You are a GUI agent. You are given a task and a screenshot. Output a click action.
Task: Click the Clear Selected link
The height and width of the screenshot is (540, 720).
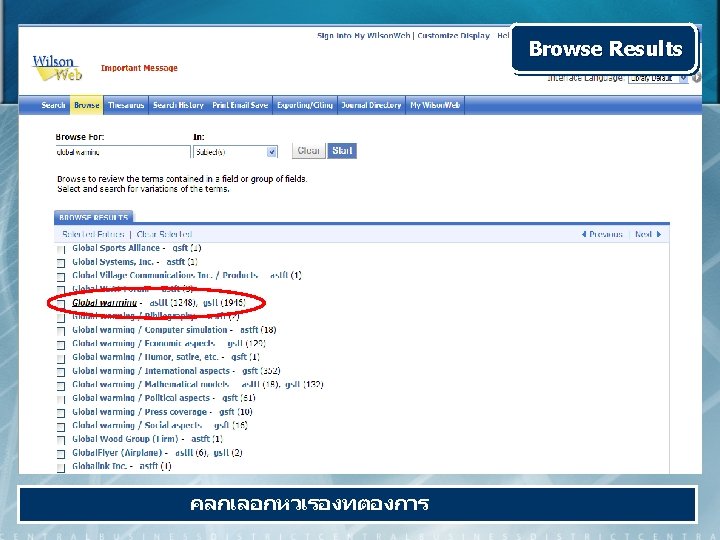click(x=164, y=234)
